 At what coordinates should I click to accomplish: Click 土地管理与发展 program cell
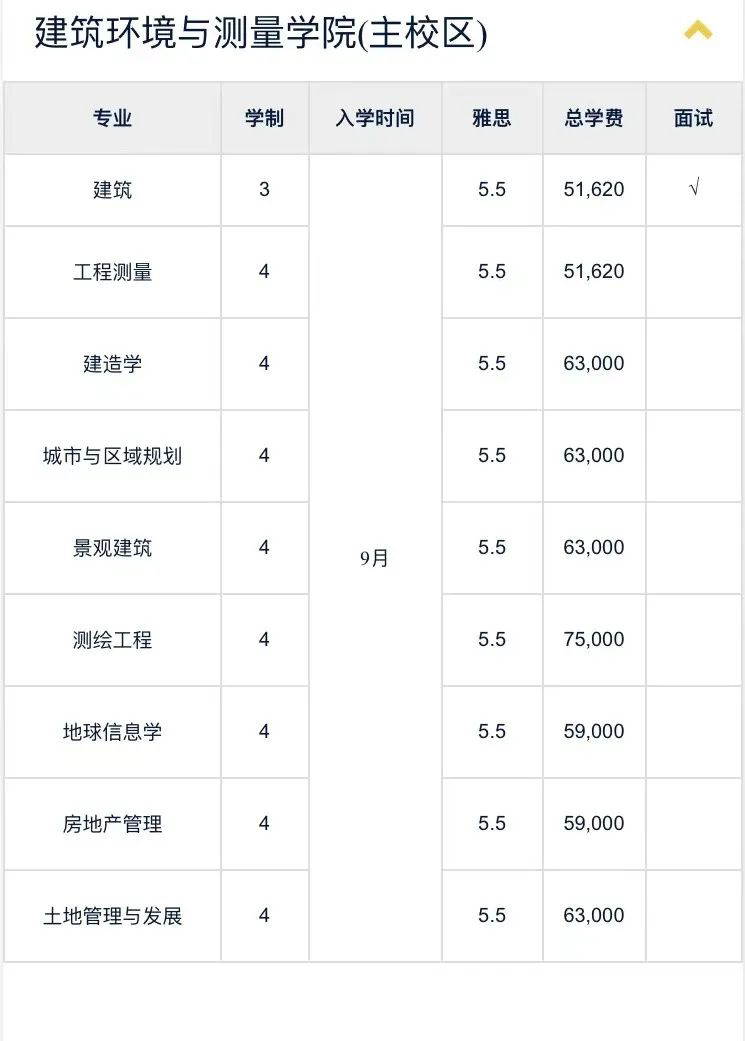[x=112, y=916]
